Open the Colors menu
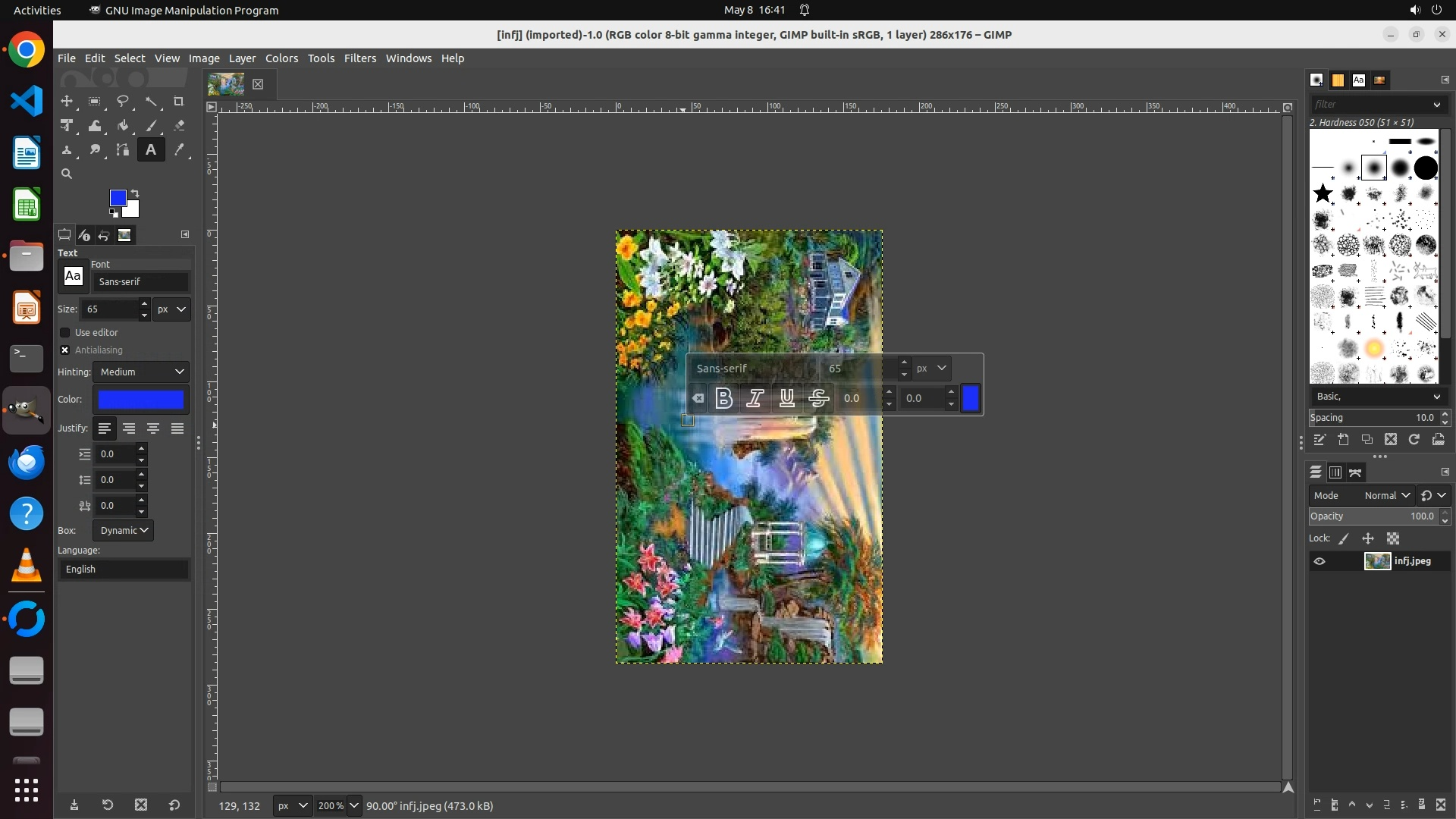This screenshot has height=819, width=1456. (x=281, y=58)
